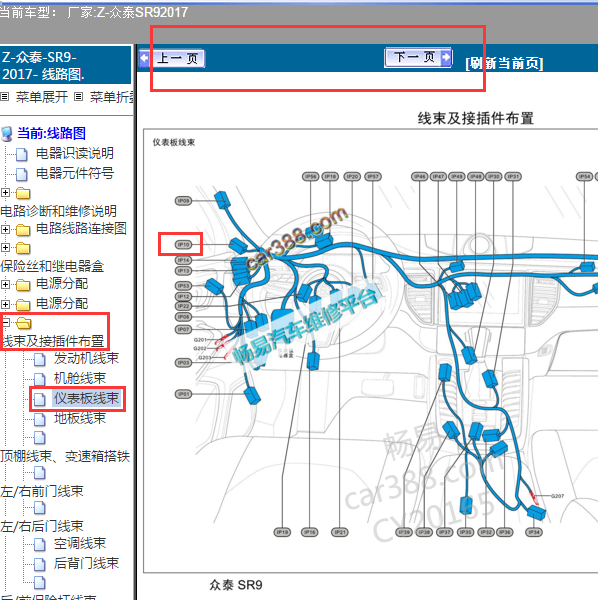Click connector label IP22 in diagram

click(183, 306)
